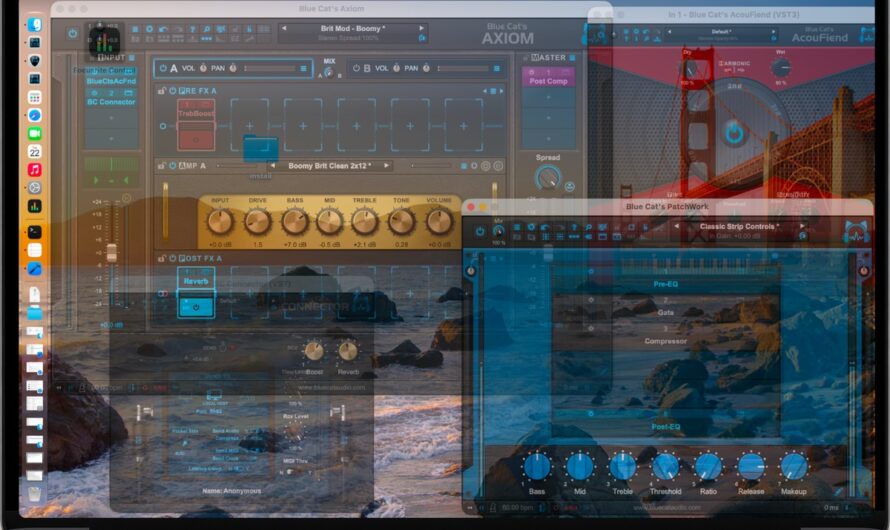Click the amp TREBLE knob
Screen dimensions: 890x530
click(x=364, y=222)
